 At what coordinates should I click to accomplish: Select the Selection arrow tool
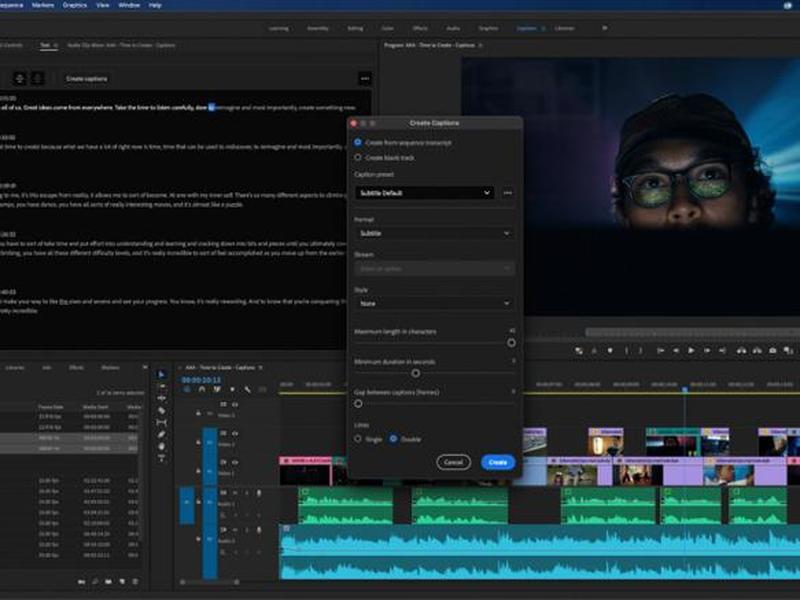coord(162,374)
